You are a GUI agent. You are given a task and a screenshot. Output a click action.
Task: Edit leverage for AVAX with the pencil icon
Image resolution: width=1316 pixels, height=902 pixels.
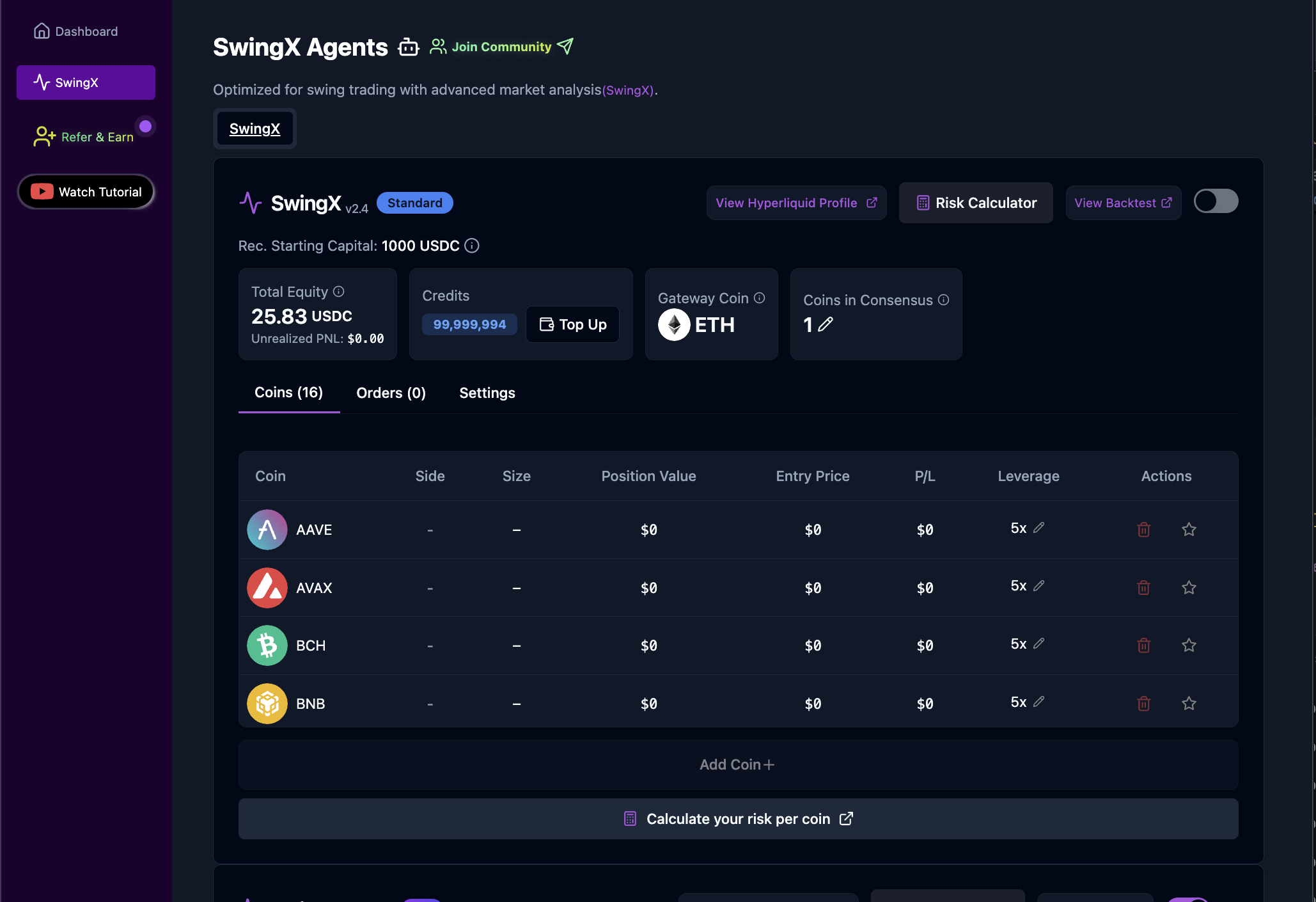pos(1040,585)
